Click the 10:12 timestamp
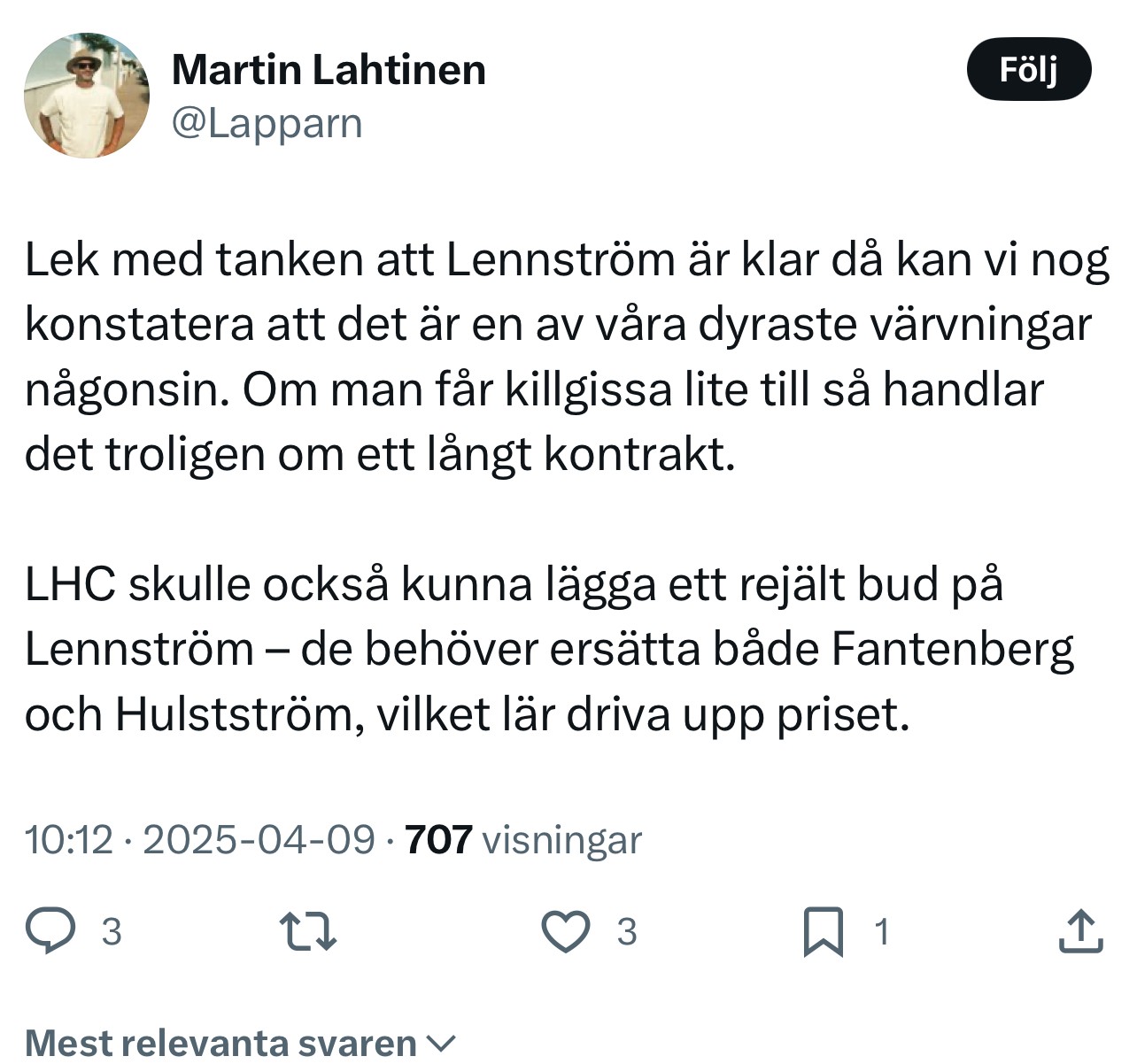Image resolution: width=1137 pixels, height=1064 pixels. [69, 839]
